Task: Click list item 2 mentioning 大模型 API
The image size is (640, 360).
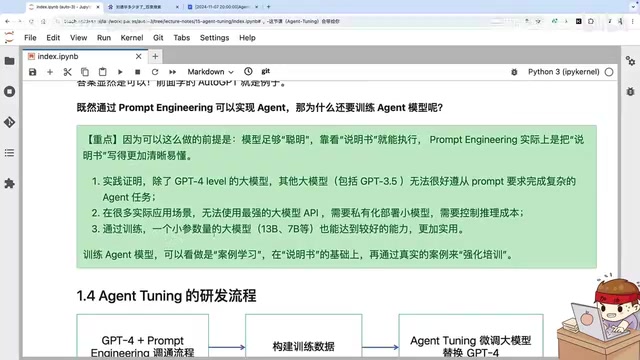Action: 308,213
